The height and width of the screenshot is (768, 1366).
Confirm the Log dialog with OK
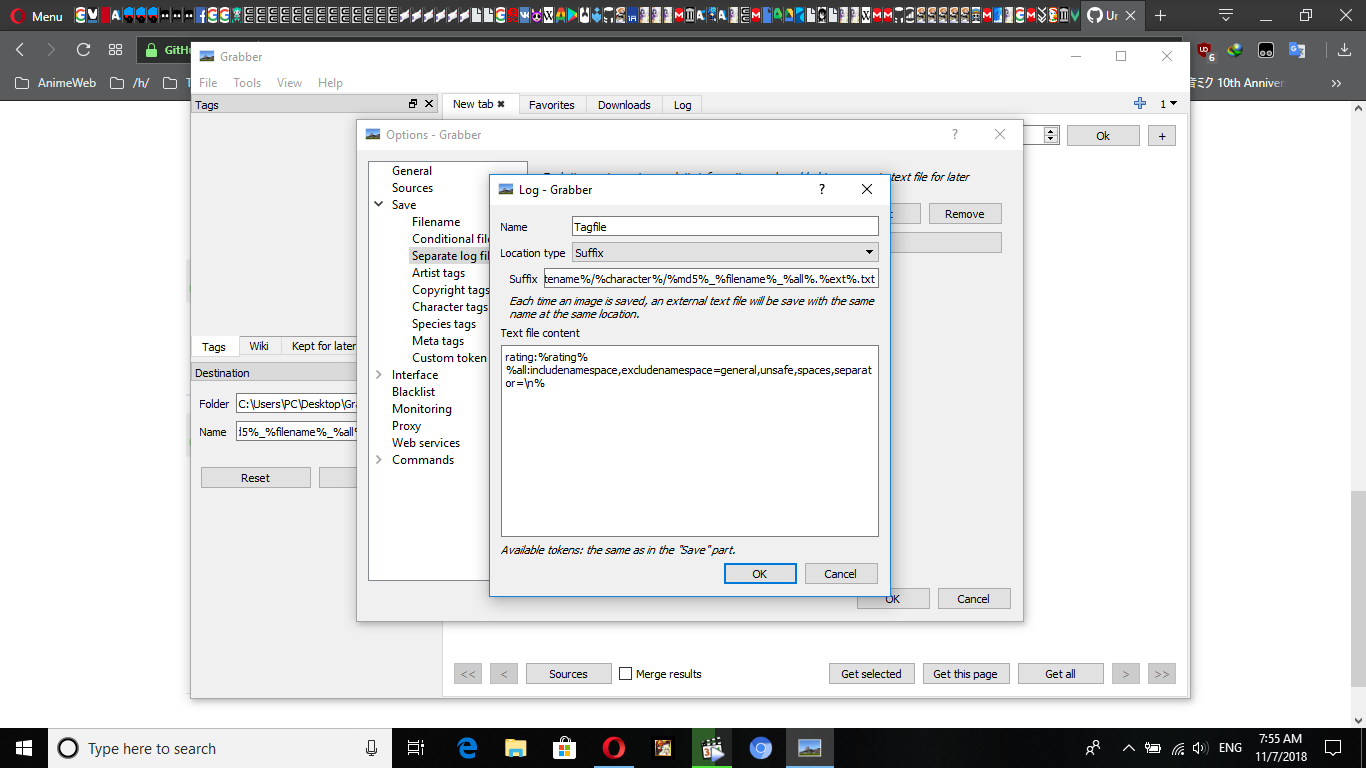pyautogui.click(x=760, y=574)
